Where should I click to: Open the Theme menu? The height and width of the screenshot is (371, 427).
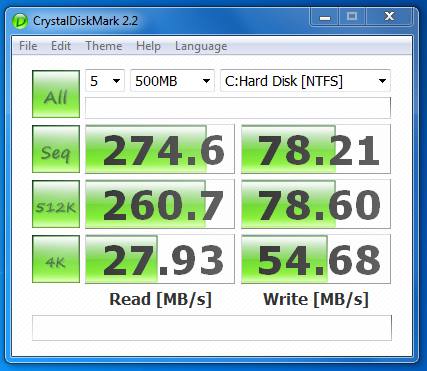[x=104, y=46]
